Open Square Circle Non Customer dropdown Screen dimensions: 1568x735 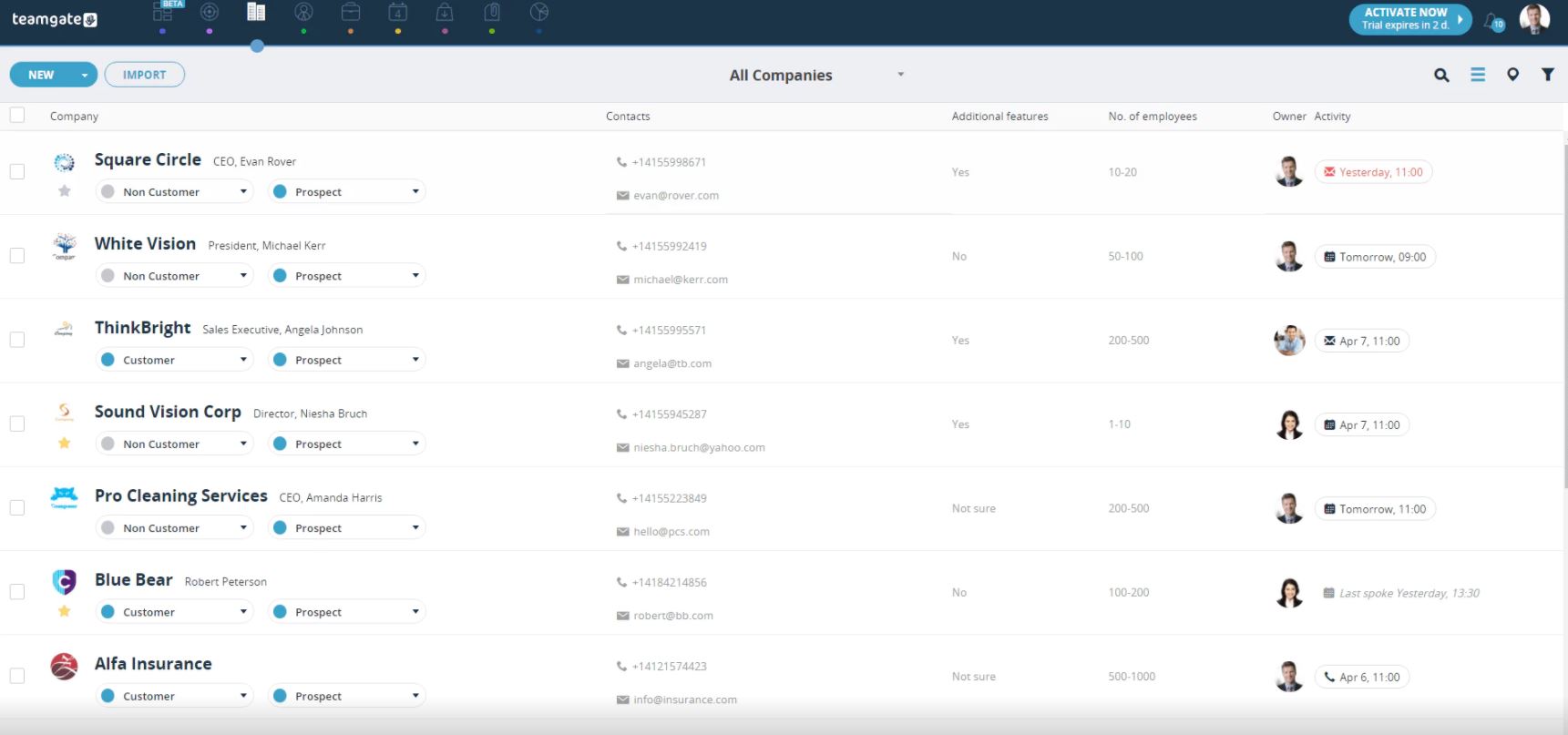[x=174, y=192]
